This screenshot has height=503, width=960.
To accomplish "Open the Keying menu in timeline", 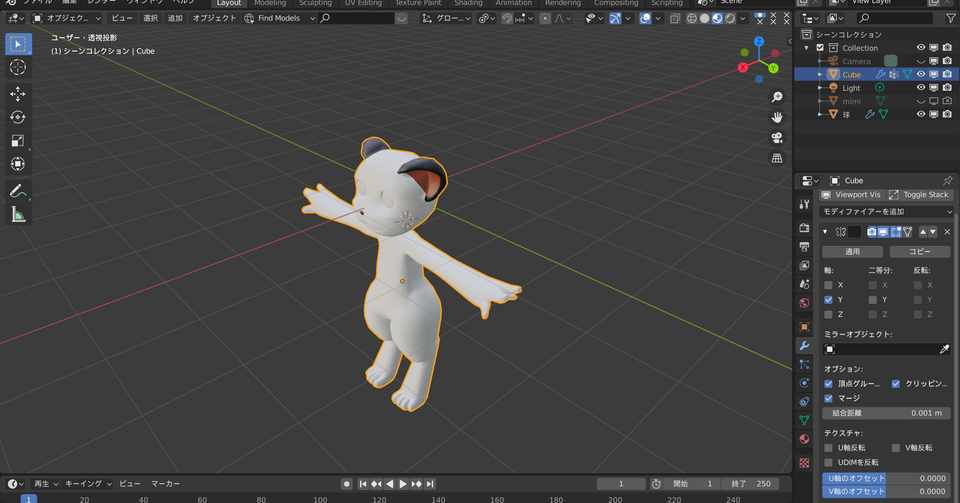I will 88,483.
